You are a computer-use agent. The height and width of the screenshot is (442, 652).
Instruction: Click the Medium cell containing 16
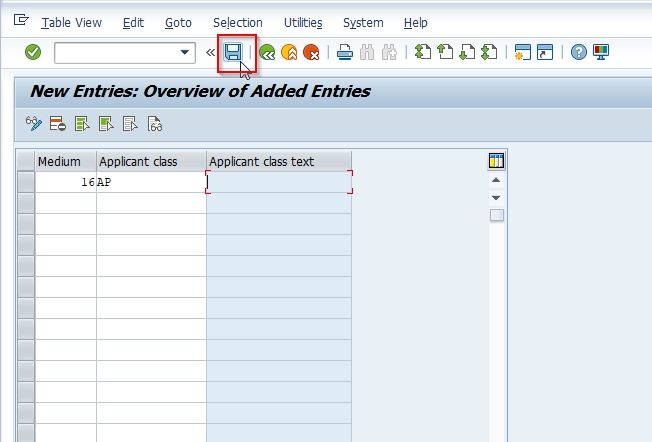[66, 182]
